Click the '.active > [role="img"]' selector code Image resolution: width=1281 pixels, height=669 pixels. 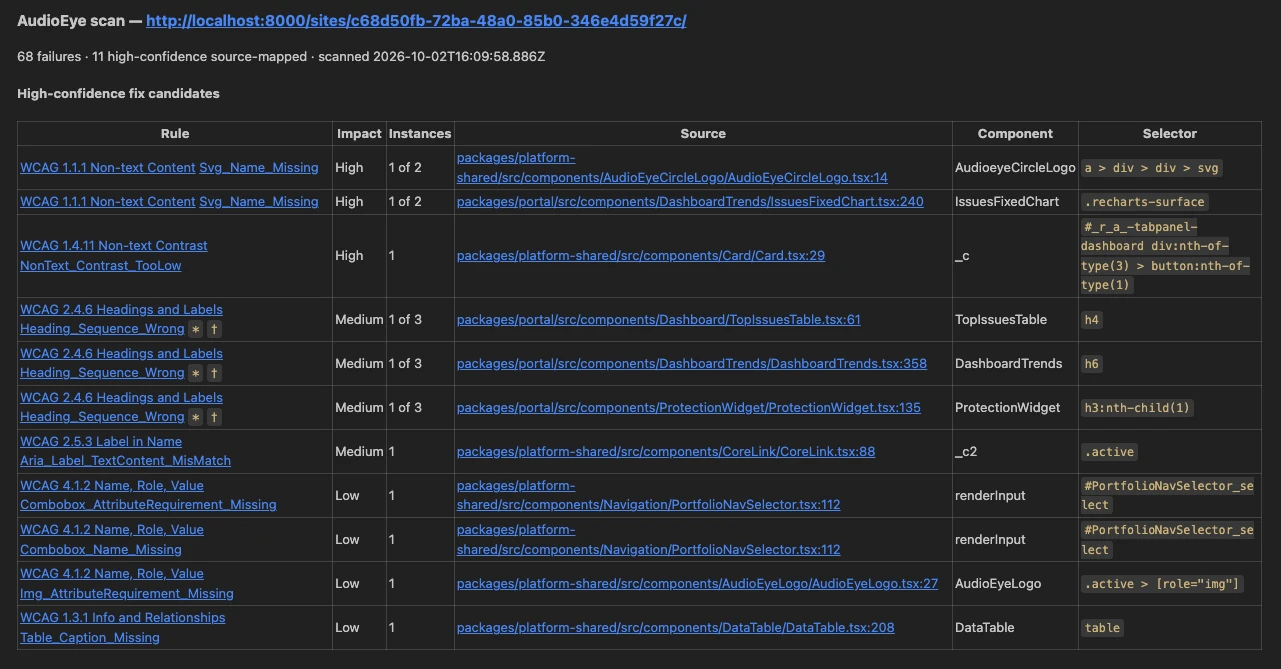click(x=1163, y=584)
